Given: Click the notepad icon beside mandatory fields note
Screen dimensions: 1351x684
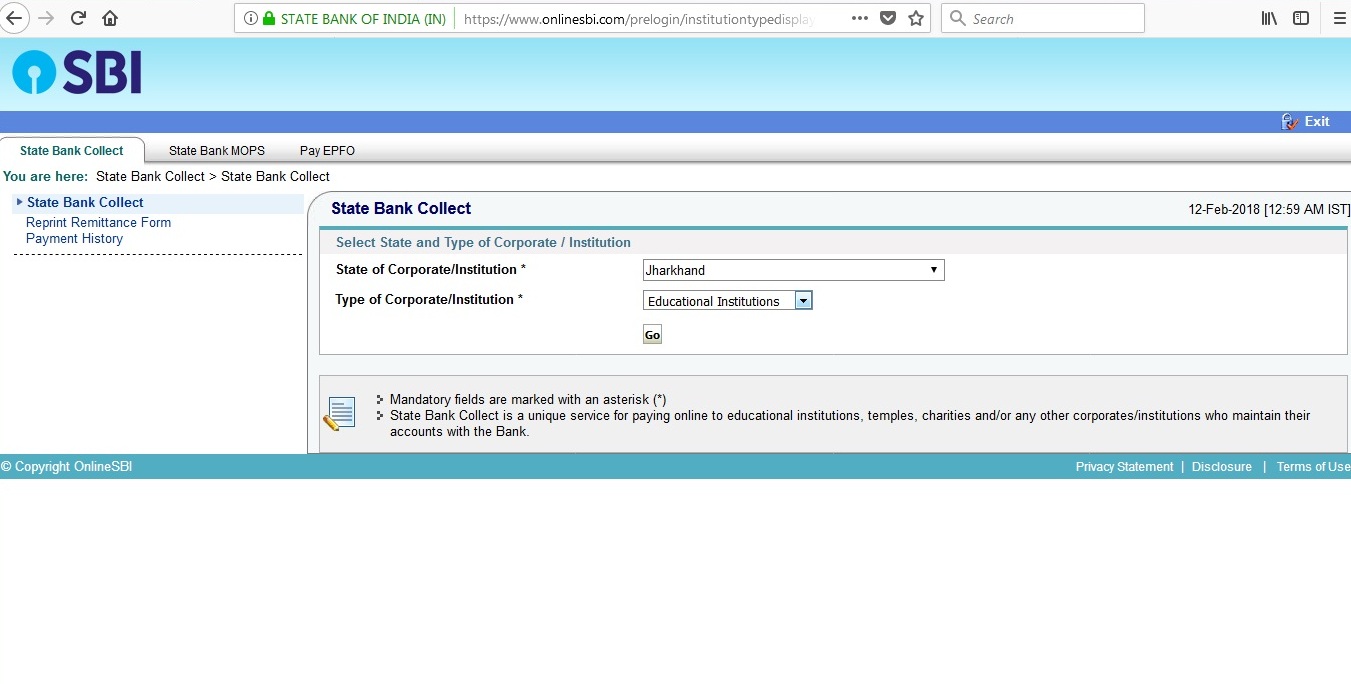Looking at the screenshot, I should coord(339,413).
